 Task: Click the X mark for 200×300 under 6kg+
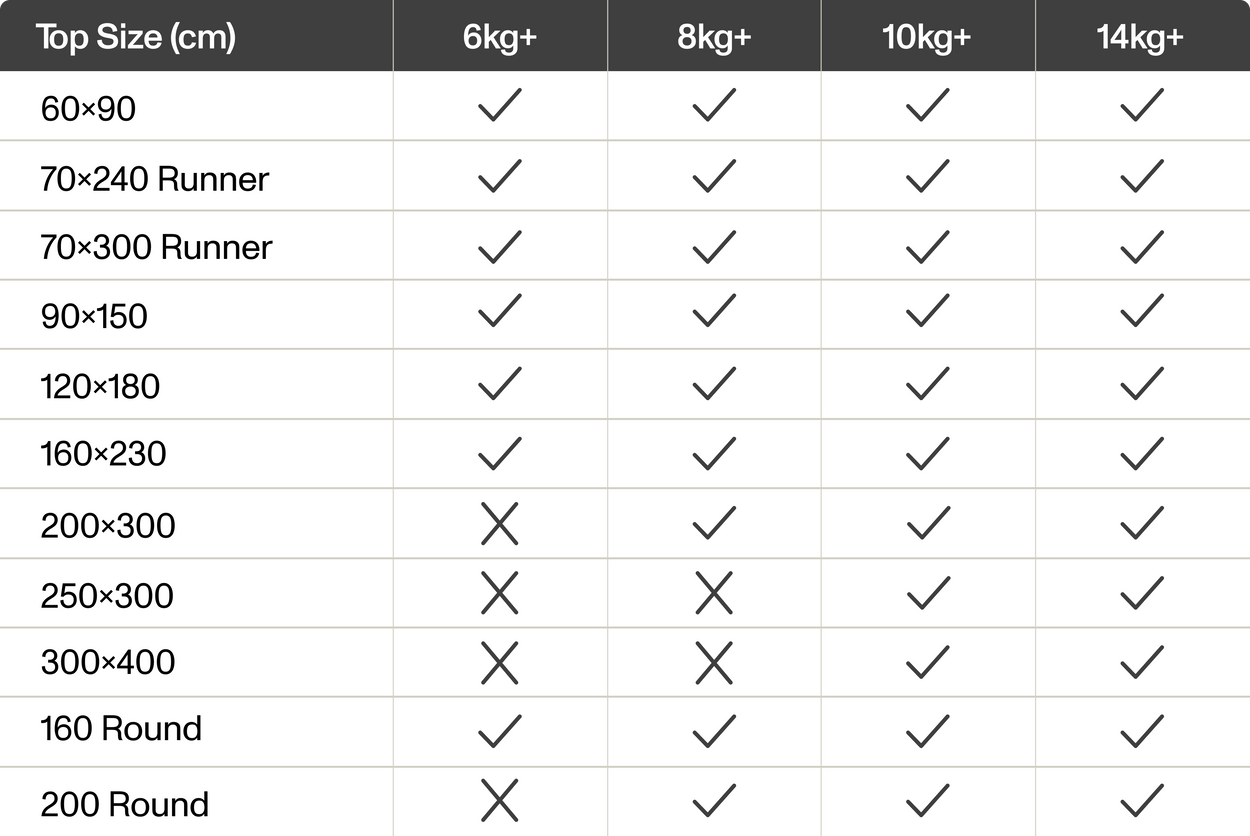click(499, 524)
